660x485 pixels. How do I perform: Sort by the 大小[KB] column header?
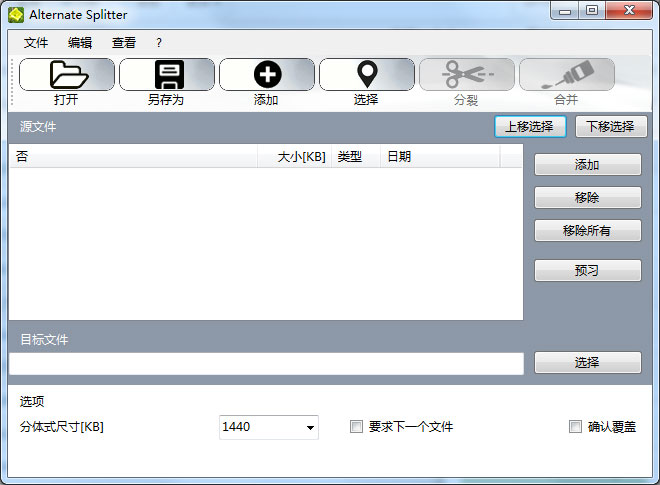tap(295, 157)
